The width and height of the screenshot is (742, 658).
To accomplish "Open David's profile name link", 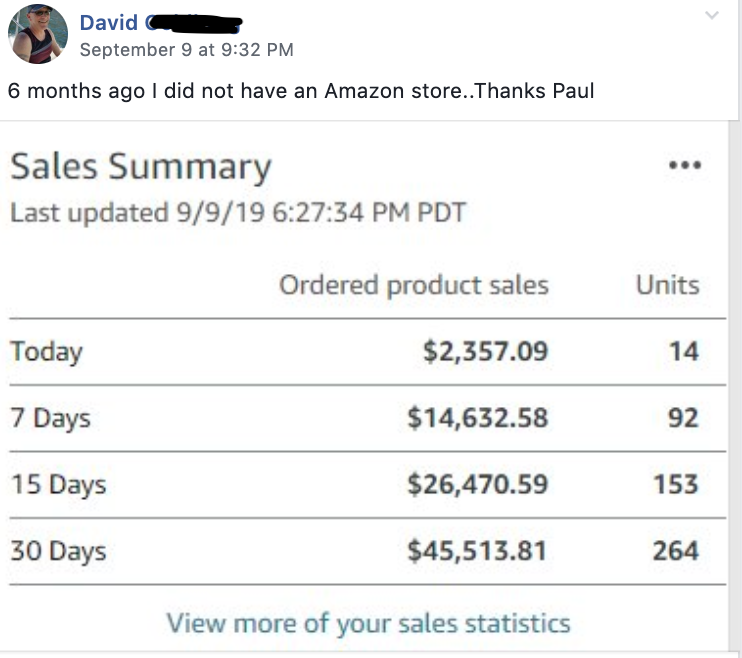I will [x=161, y=23].
